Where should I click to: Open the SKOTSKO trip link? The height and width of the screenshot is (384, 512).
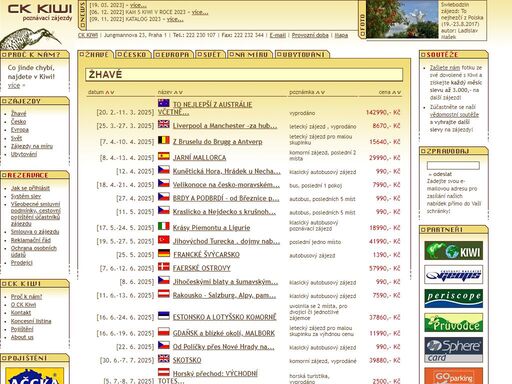tap(187, 360)
